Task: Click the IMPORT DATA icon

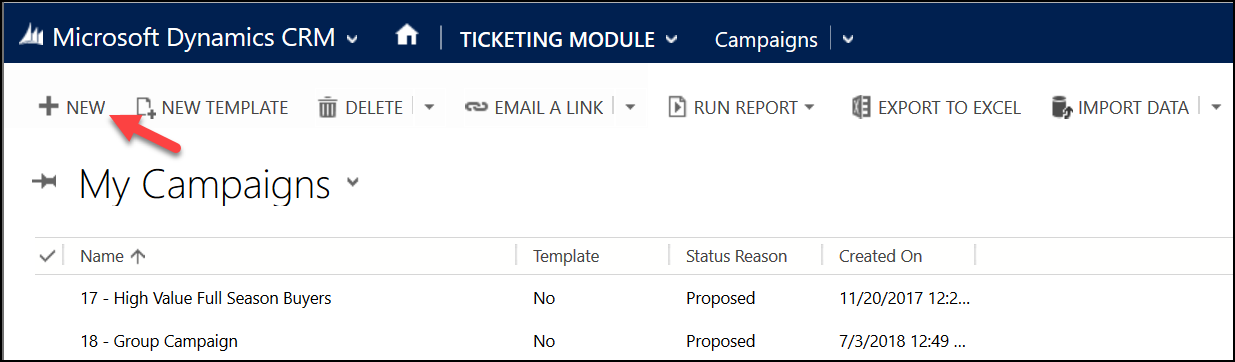Action: pyautogui.click(x=1063, y=108)
